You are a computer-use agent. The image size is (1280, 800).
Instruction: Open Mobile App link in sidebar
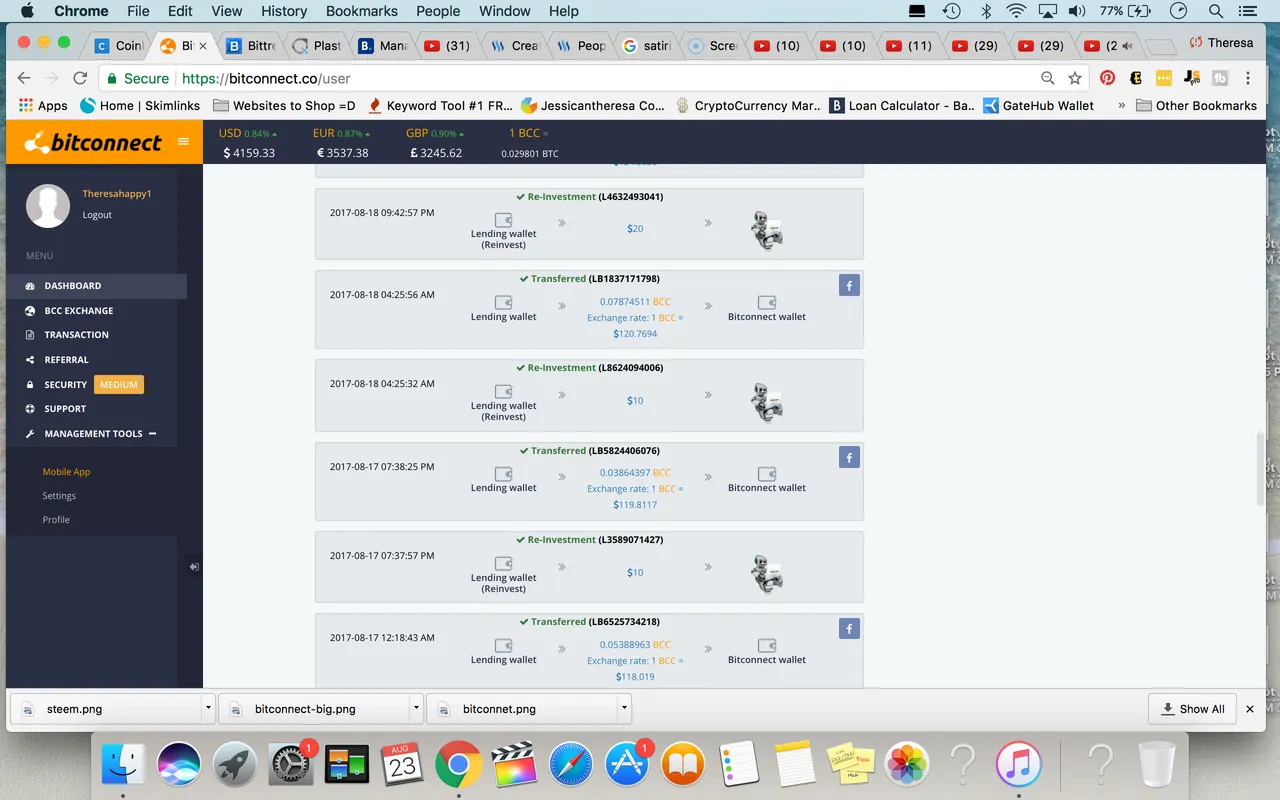(x=66, y=472)
